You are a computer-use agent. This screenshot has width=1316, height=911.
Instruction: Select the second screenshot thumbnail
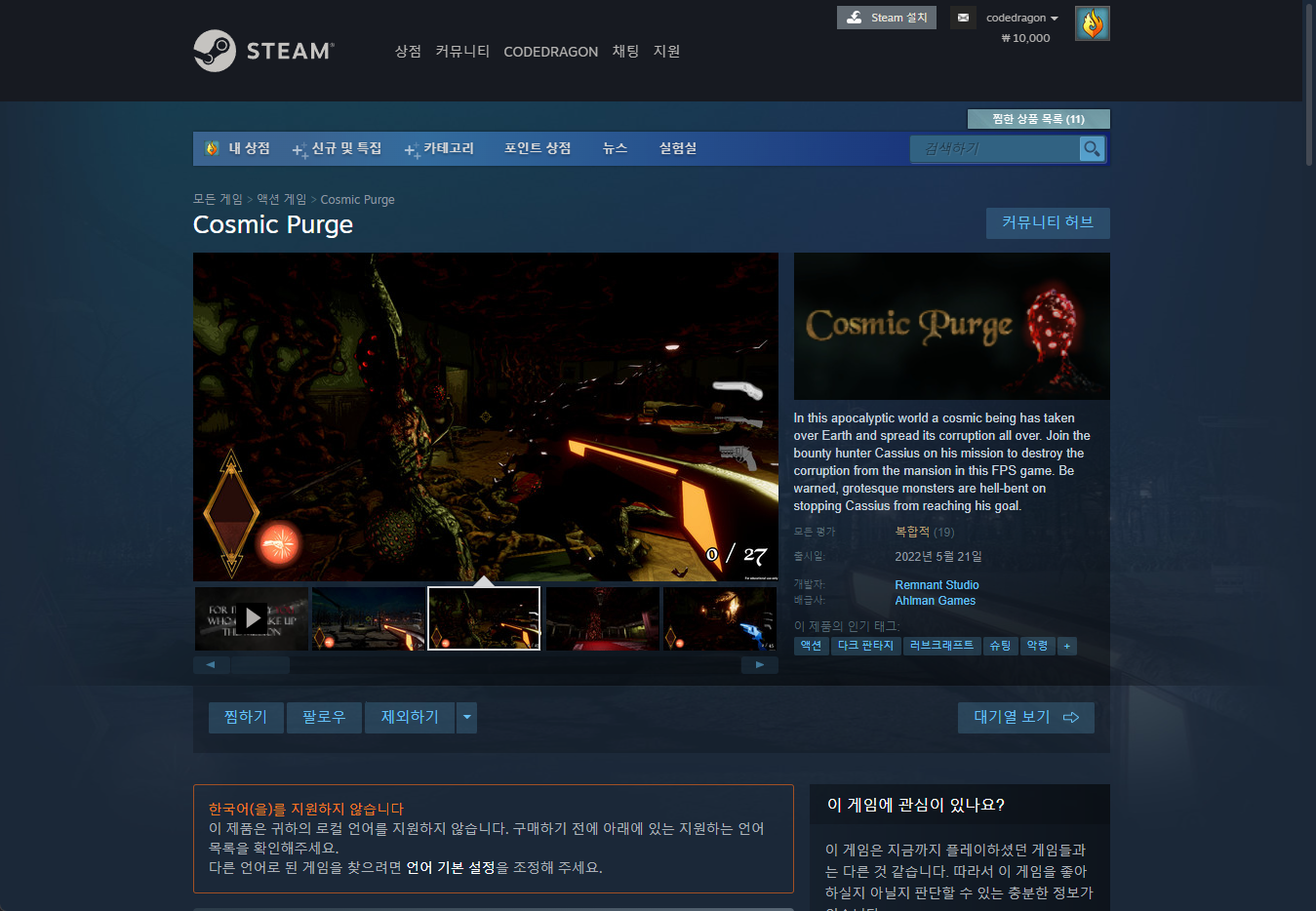tap(368, 618)
